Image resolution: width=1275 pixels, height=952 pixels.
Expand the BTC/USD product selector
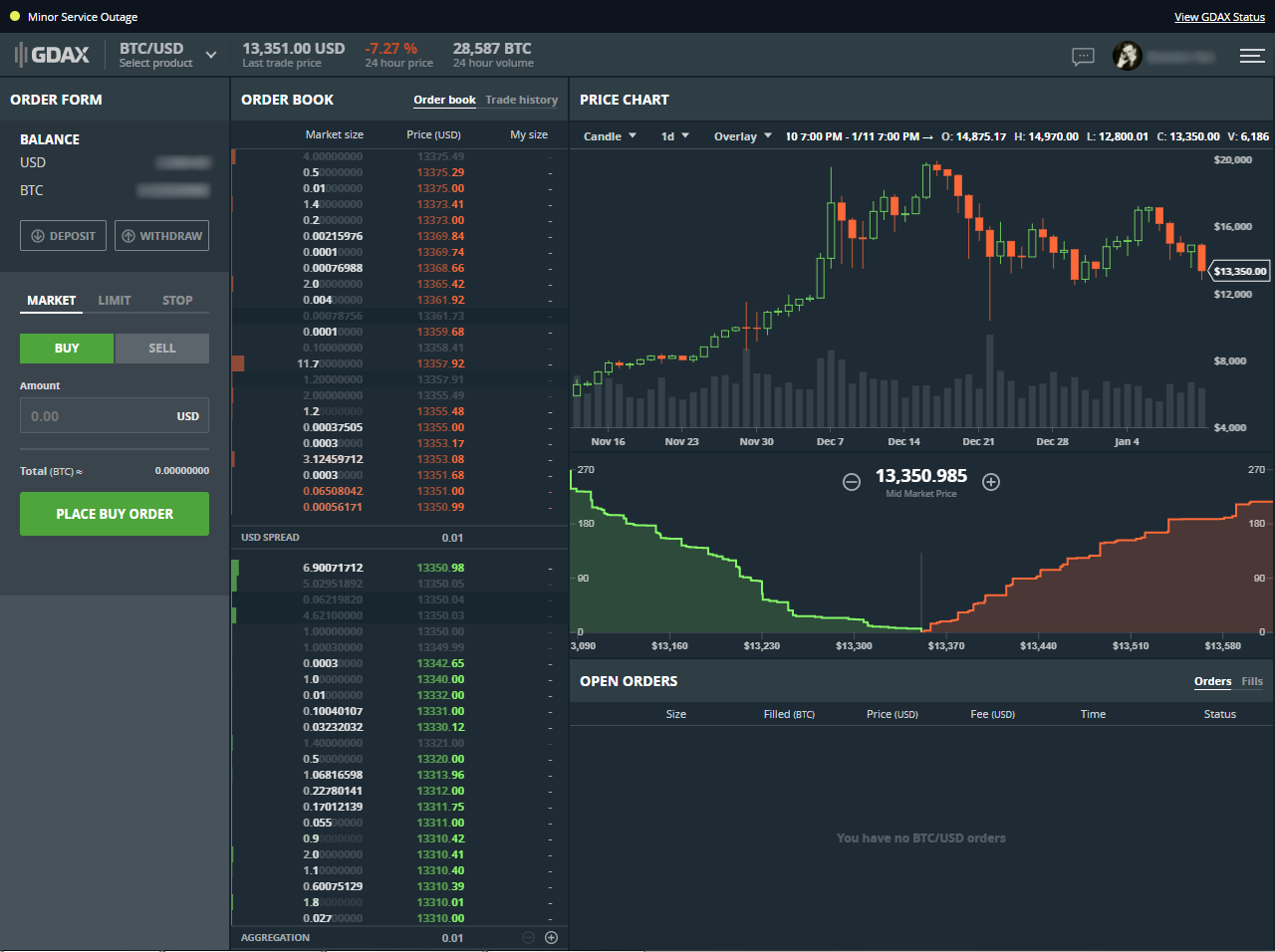tap(167, 55)
